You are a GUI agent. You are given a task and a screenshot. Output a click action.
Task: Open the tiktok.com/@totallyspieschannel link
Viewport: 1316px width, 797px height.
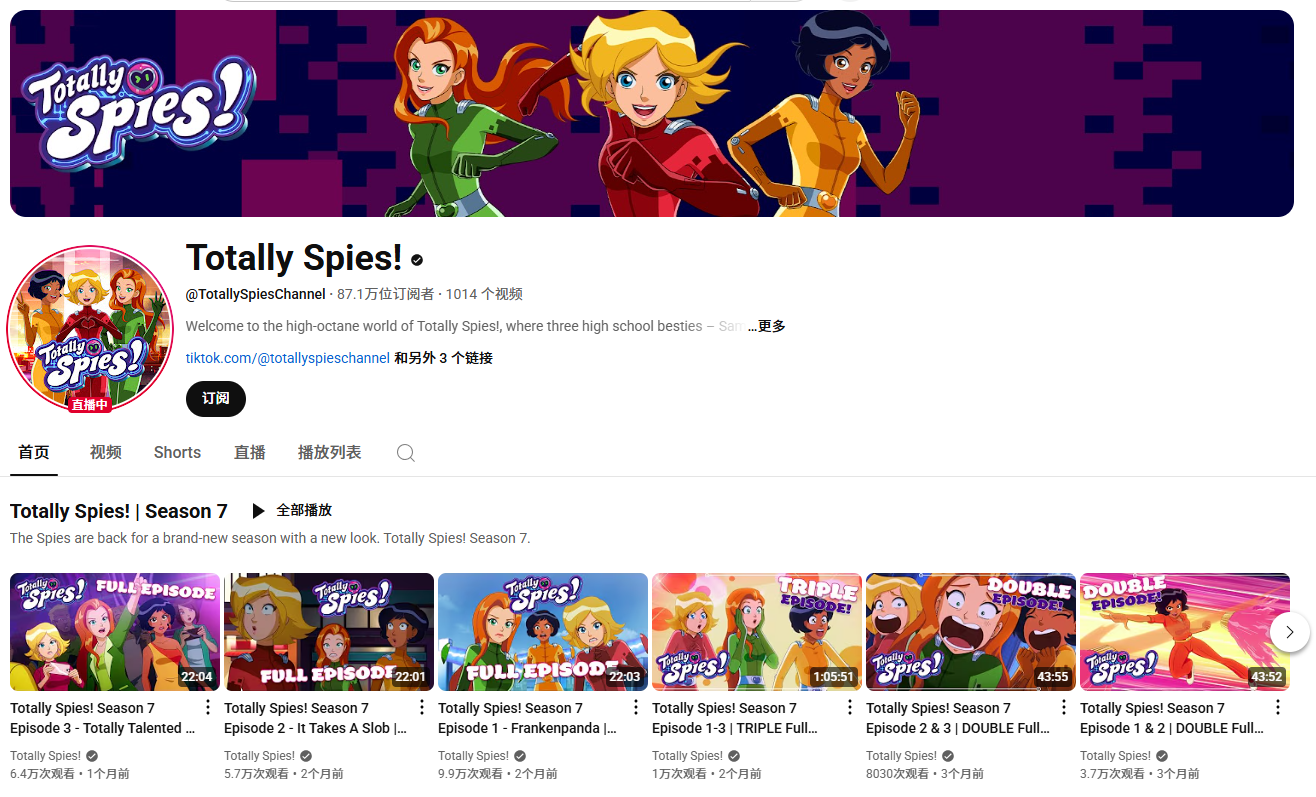[288, 358]
